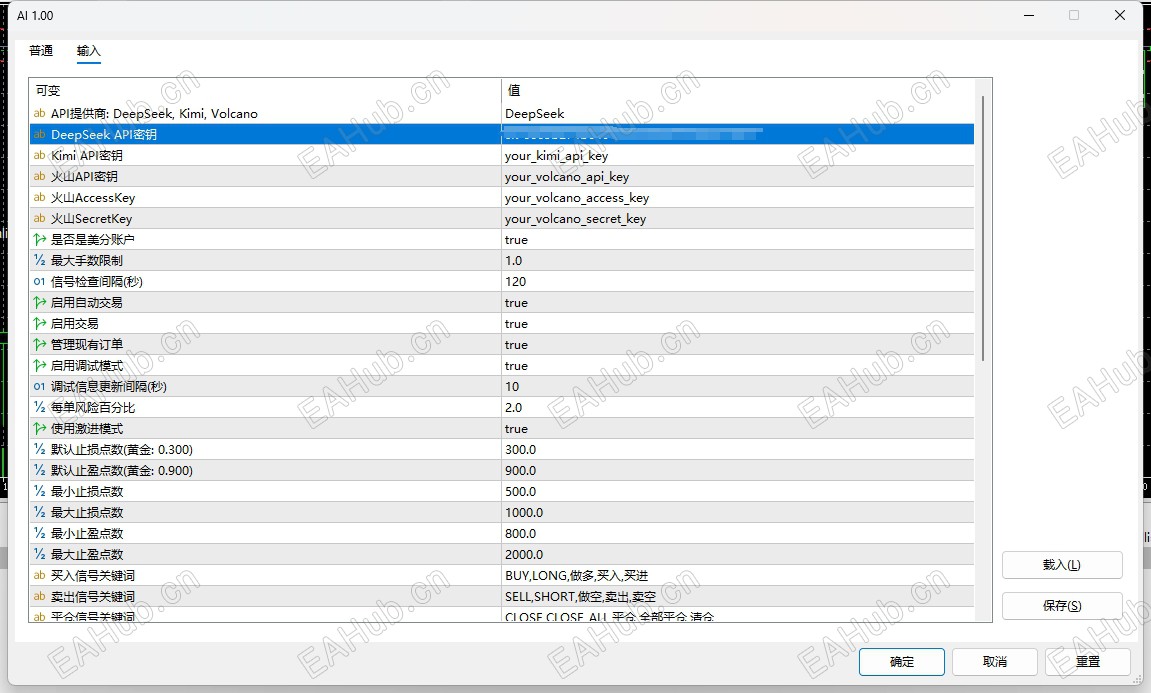The width and height of the screenshot is (1151, 693).
Task: Click the 900.0 default take profit value
Action: pos(520,471)
